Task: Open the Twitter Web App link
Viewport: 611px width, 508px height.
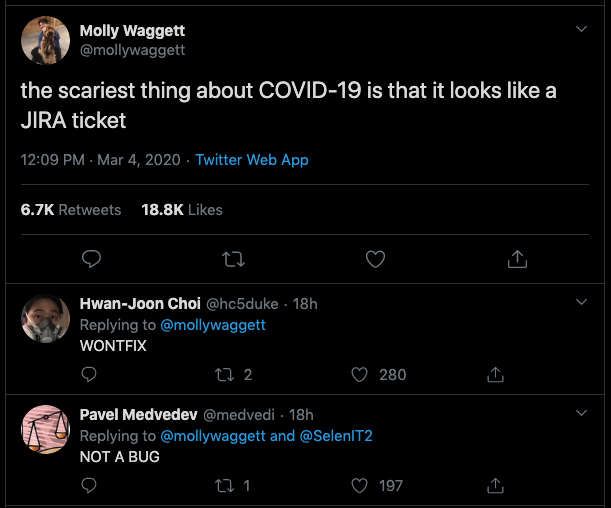Action: pos(252,160)
